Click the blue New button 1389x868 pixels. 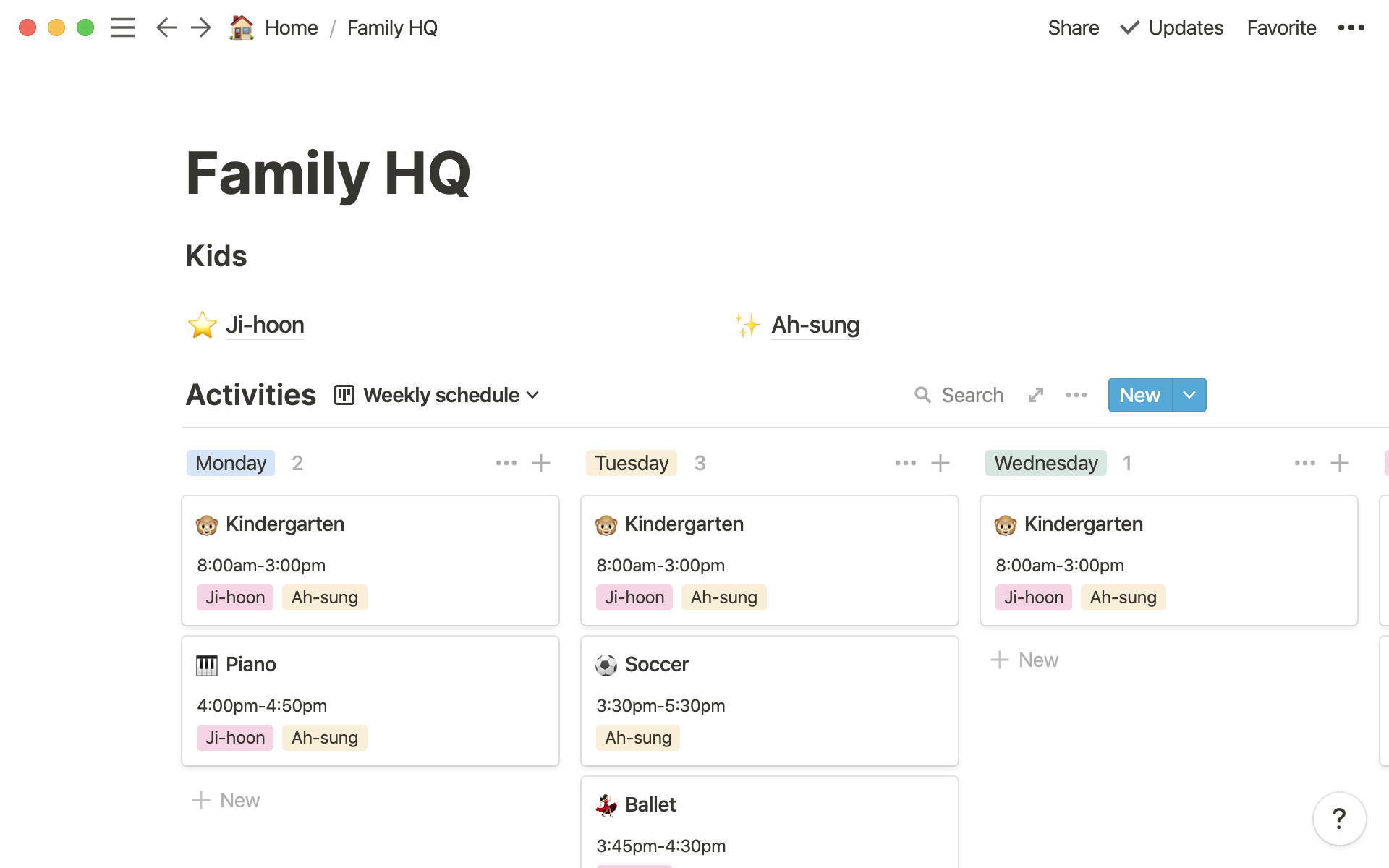pos(1140,395)
